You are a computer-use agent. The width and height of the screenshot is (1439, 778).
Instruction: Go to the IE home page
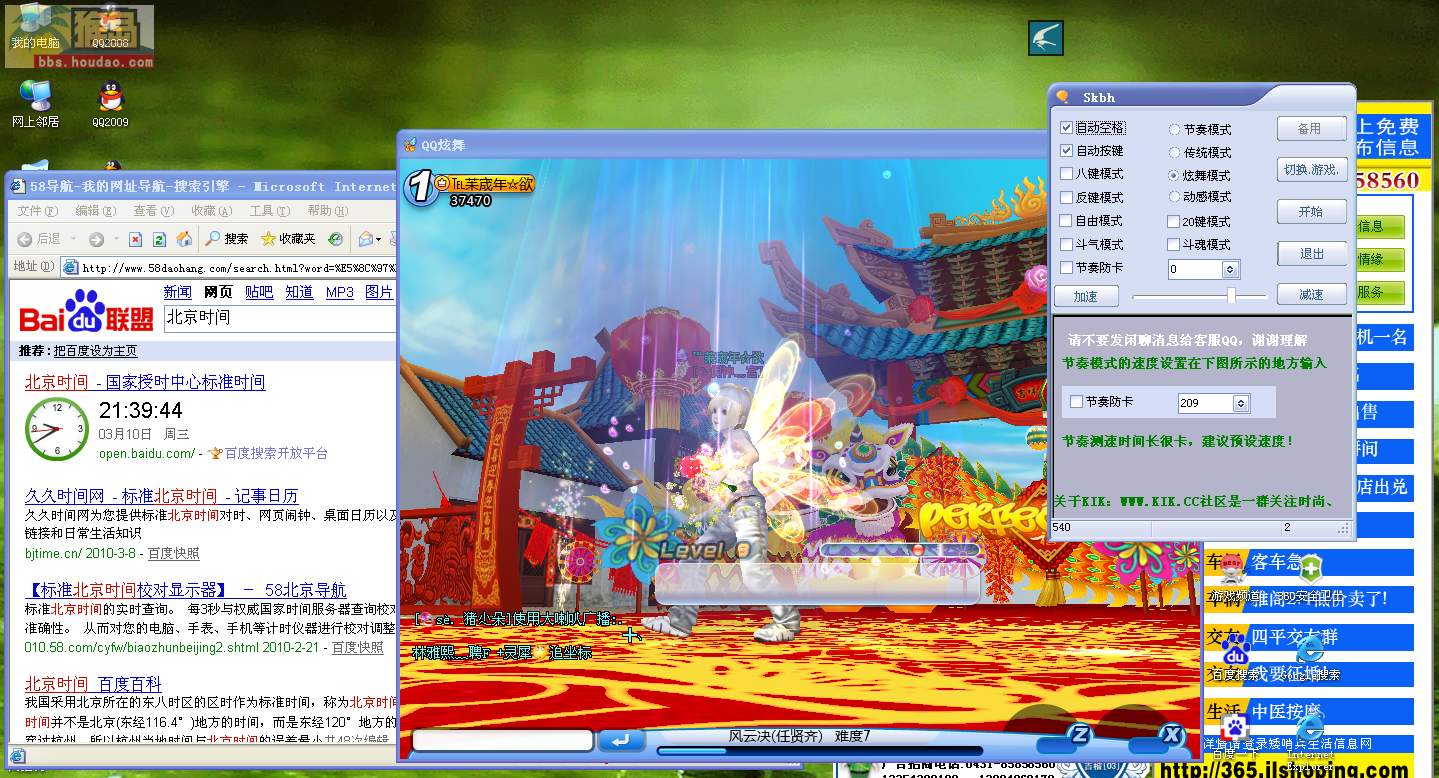184,239
